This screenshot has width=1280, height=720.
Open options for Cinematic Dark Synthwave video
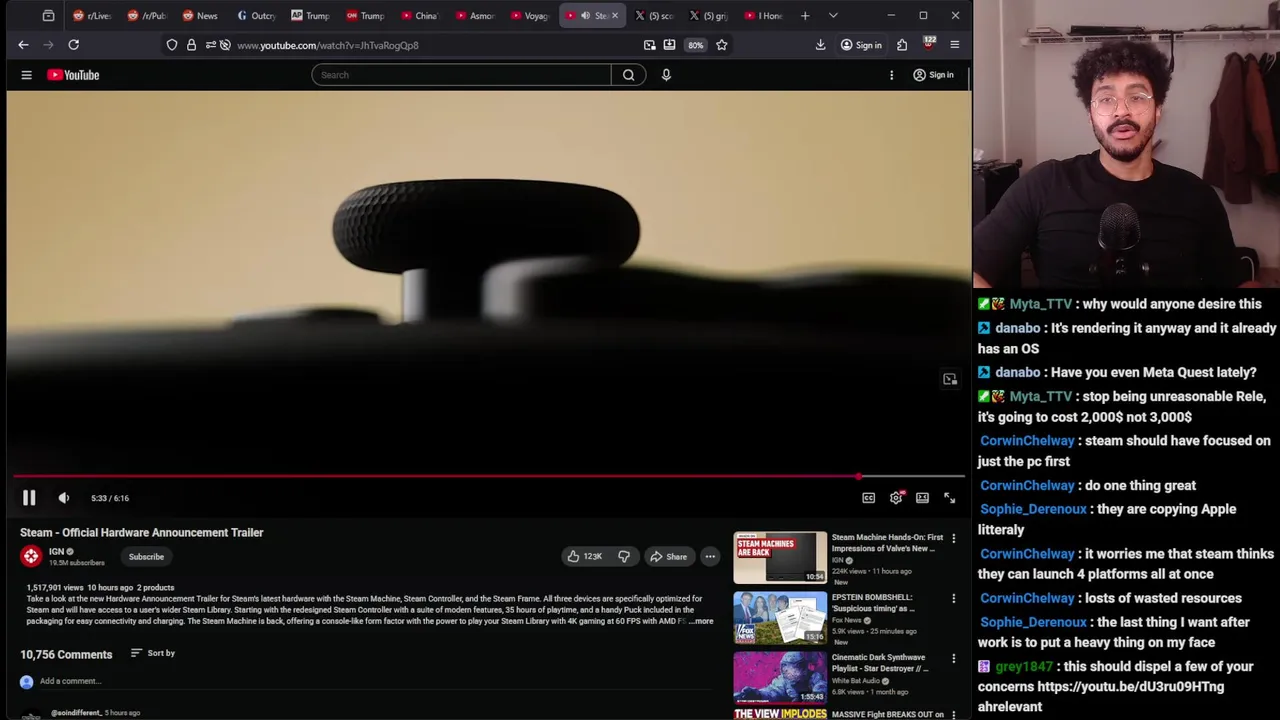953,659
